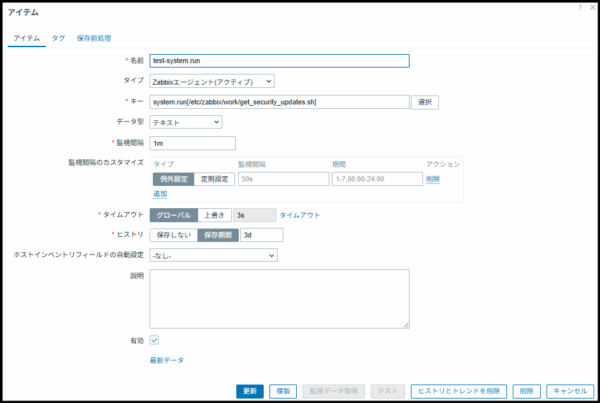Viewport: 600px width, 403px height.
Task: Click the 選択 key button
Action: click(425, 102)
